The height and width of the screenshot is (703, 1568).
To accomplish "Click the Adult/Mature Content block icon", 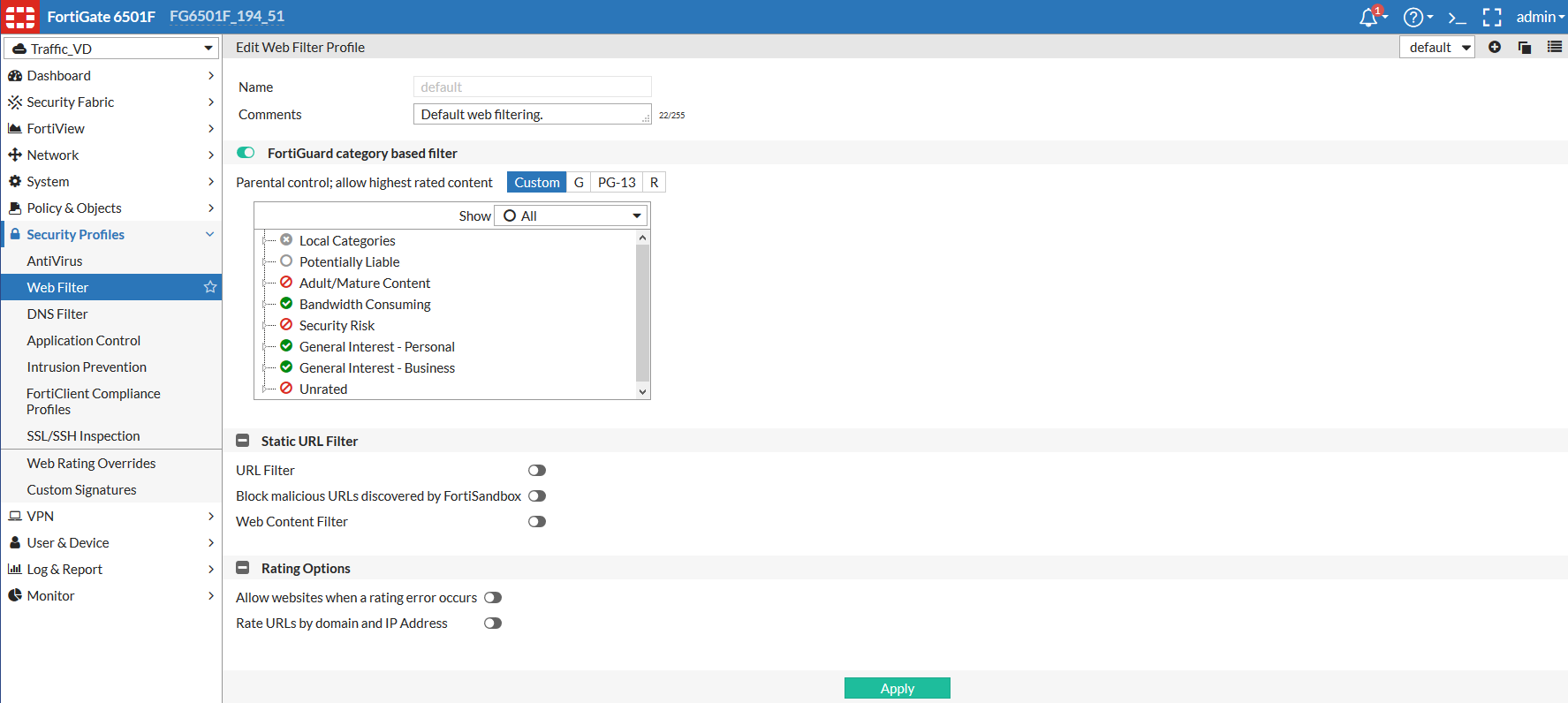I will (x=286, y=283).
